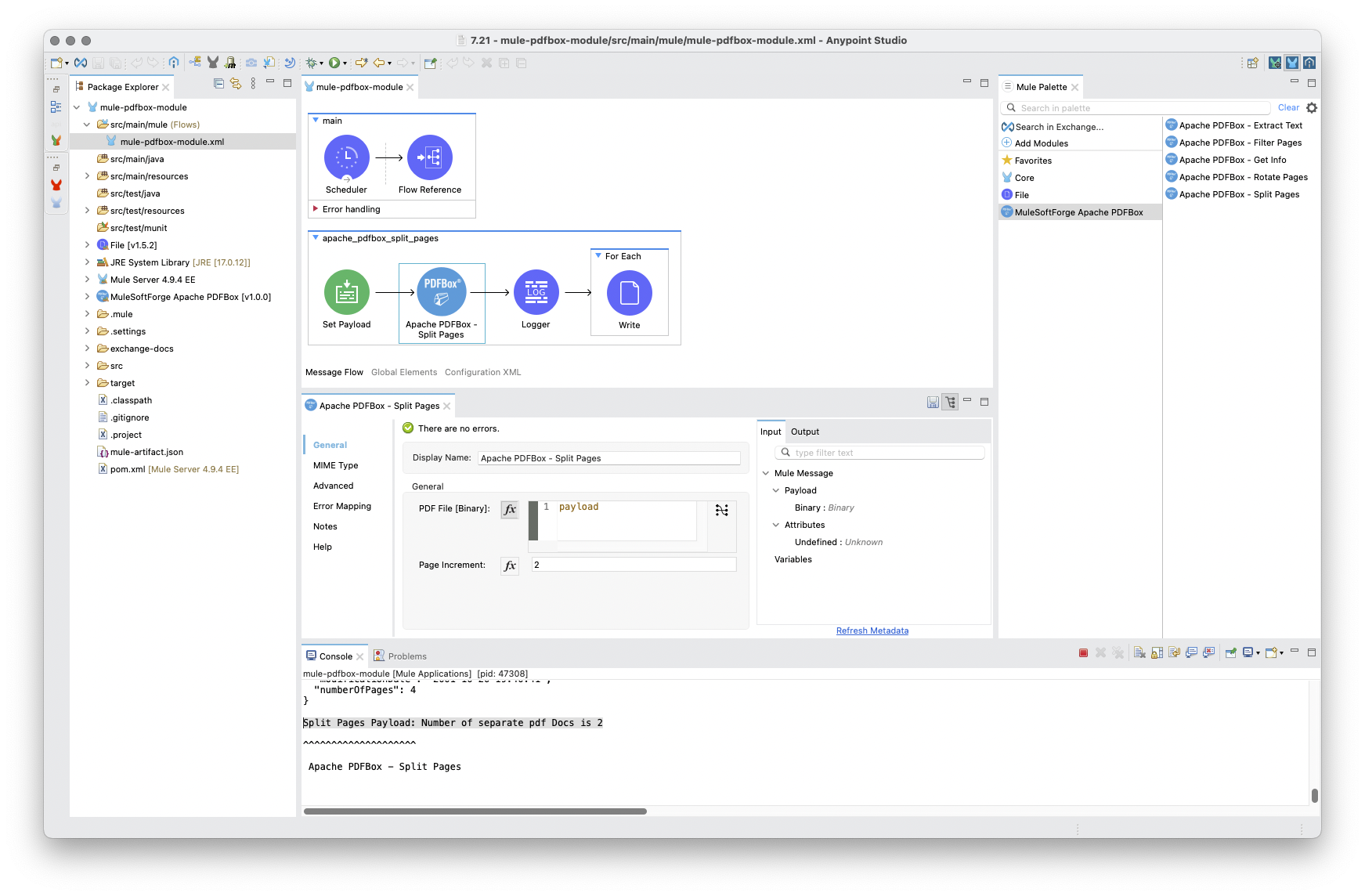Viewport: 1365px width, 896px height.
Task: Click the Scheduler component in main flow
Action: pyautogui.click(x=346, y=157)
